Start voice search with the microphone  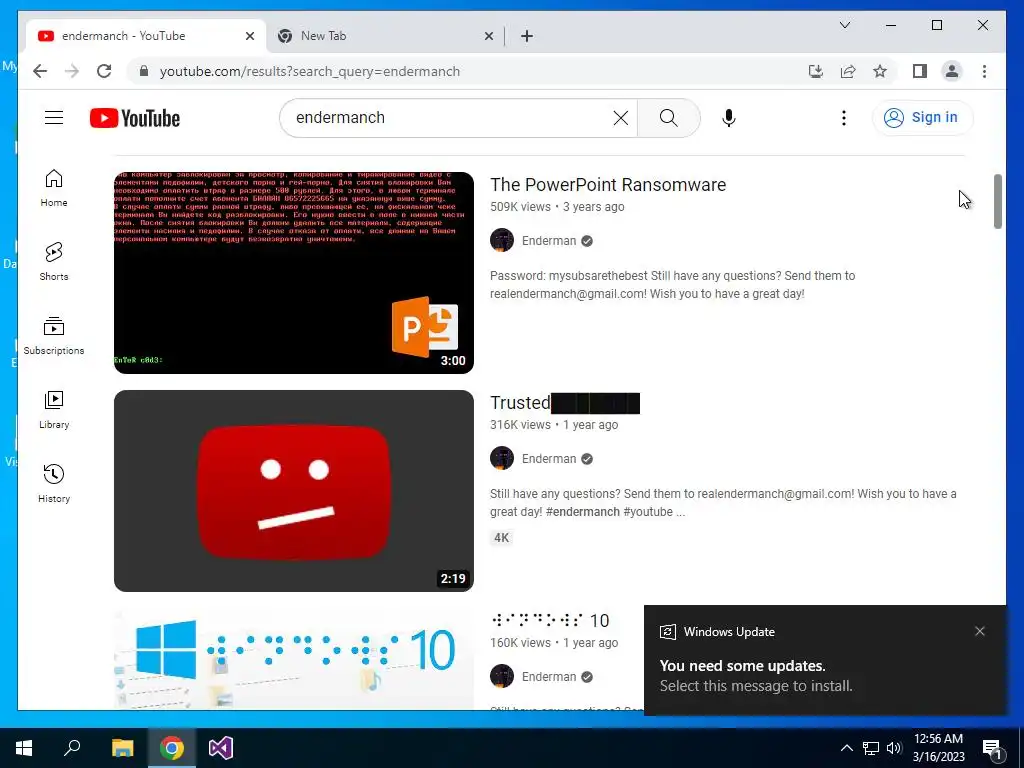[729, 118]
